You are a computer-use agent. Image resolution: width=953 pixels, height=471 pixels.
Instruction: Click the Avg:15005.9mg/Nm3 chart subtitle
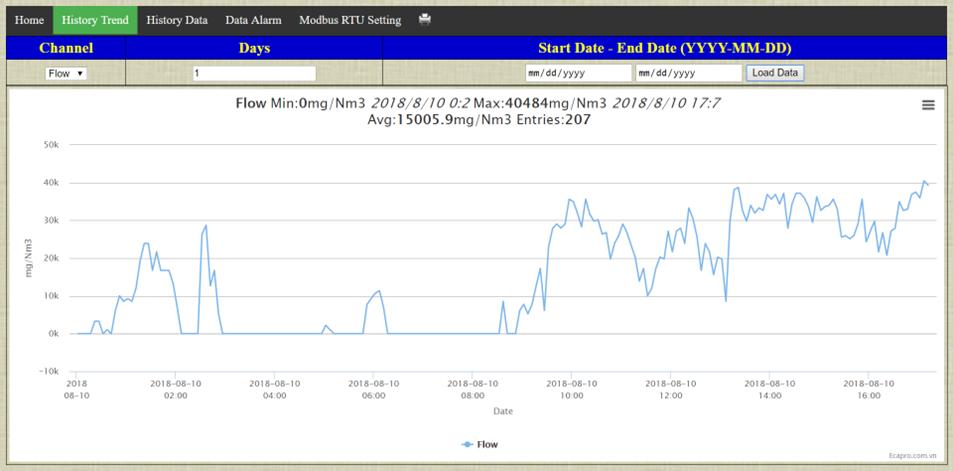[x=479, y=120]
